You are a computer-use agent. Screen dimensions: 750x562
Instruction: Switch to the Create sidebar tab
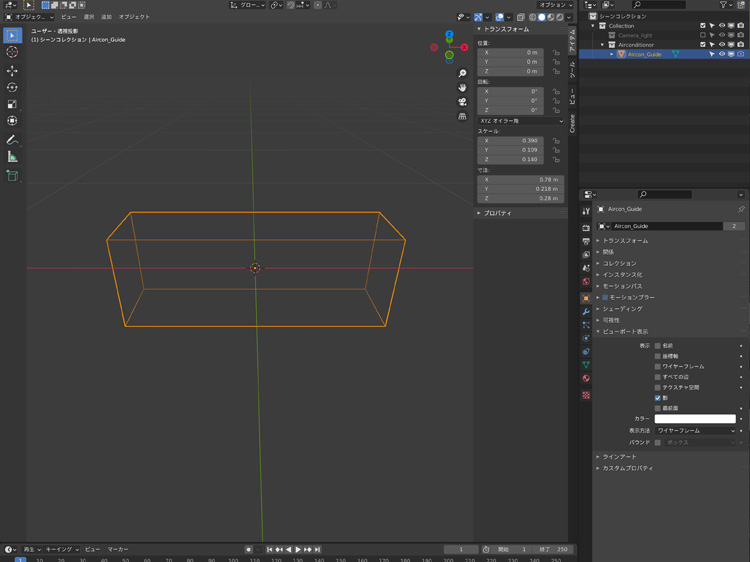(x=573, y=123)
